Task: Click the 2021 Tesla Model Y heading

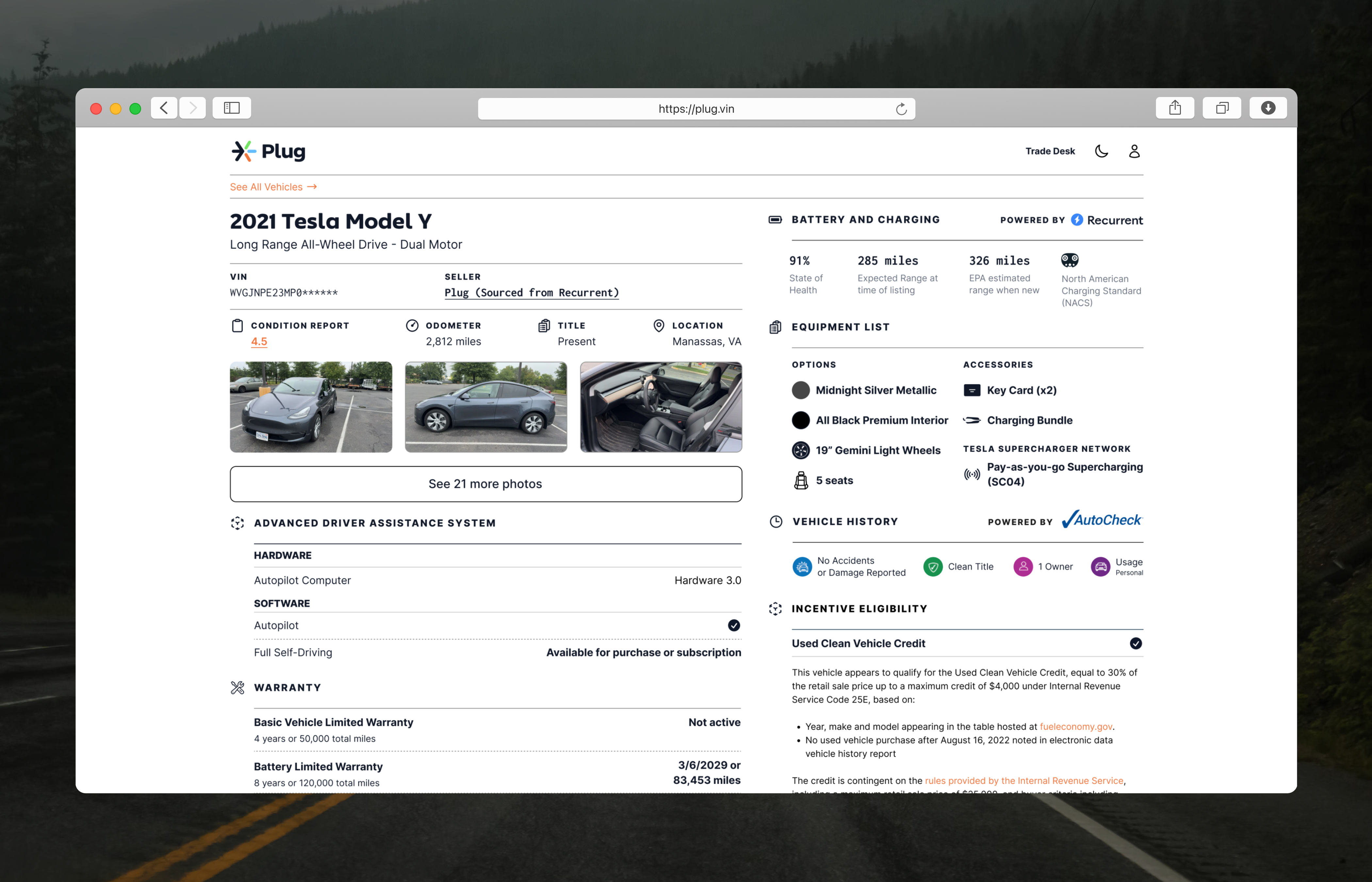Action: 331,221
